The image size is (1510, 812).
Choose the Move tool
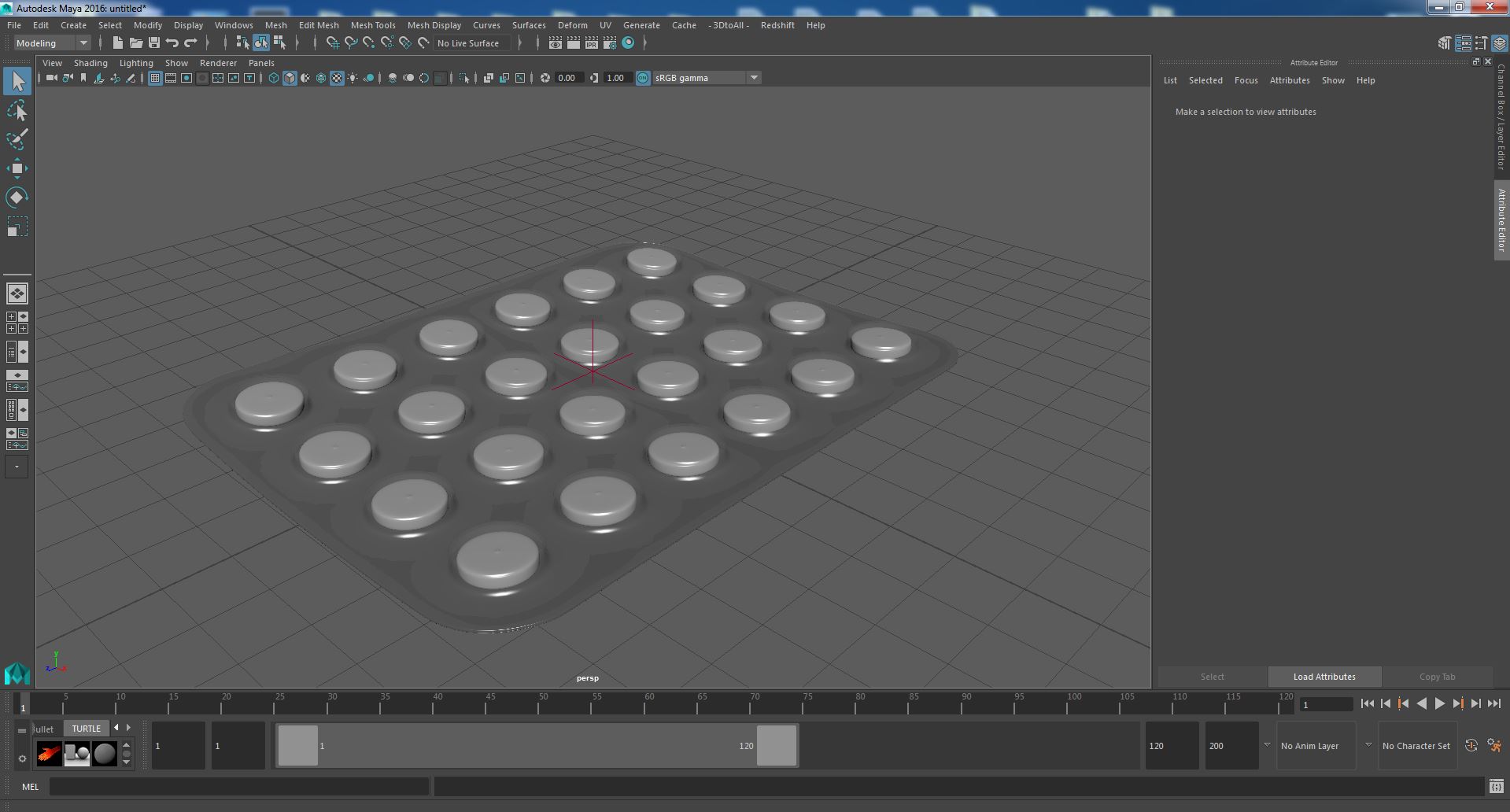(x=17, y=168)
